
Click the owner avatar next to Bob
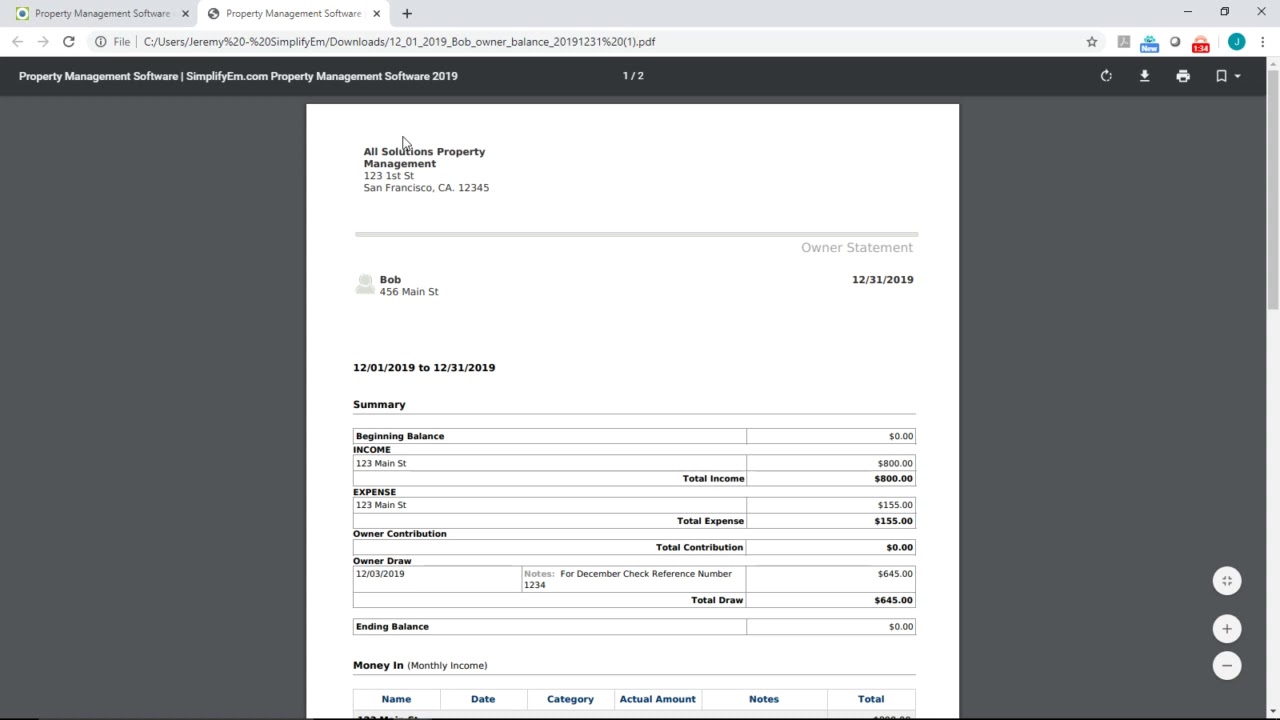365,285
